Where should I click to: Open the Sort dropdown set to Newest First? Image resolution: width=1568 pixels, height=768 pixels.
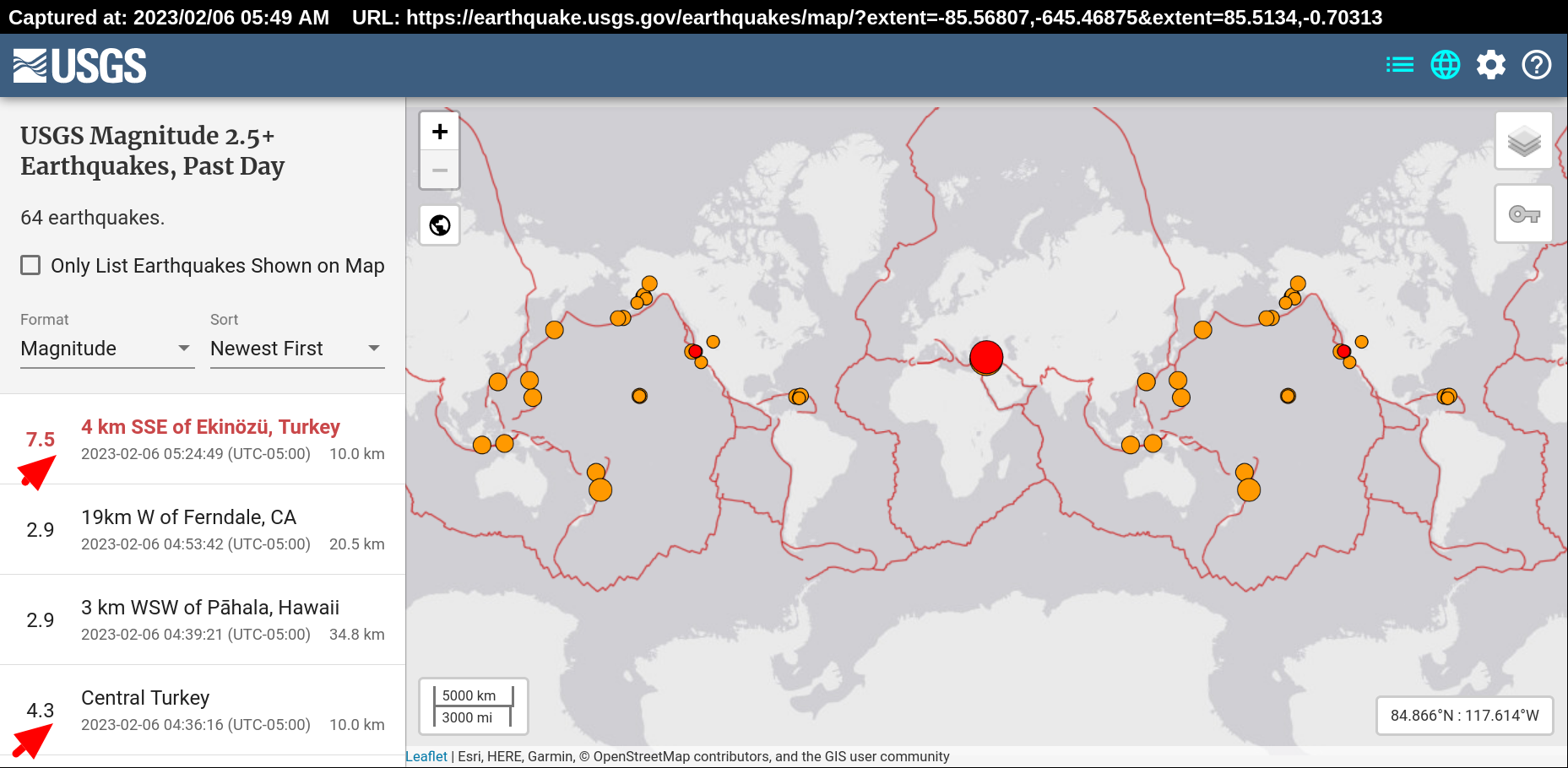pos(297,349)
